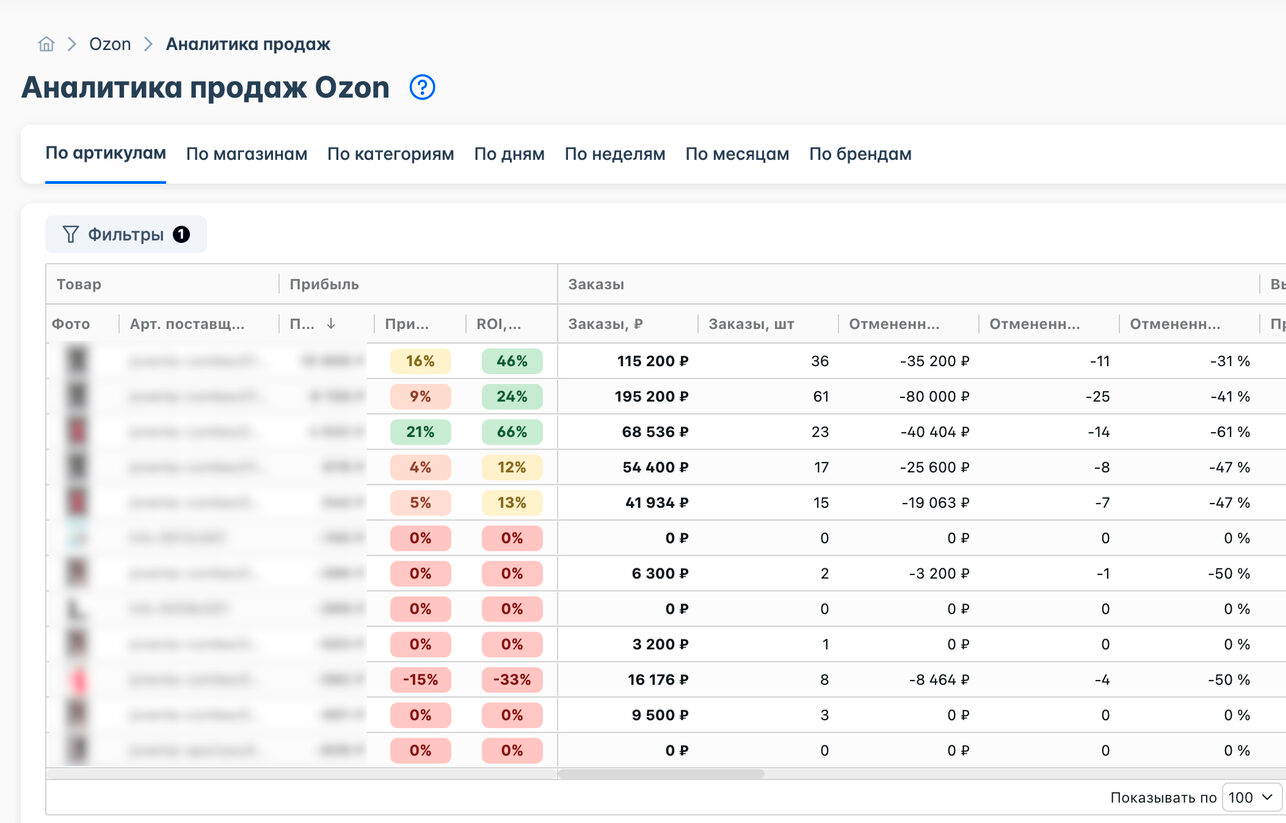Select the 23 orders count cell
The image size is (1286, 823).
pyautogui.click(x=768, y=432)
